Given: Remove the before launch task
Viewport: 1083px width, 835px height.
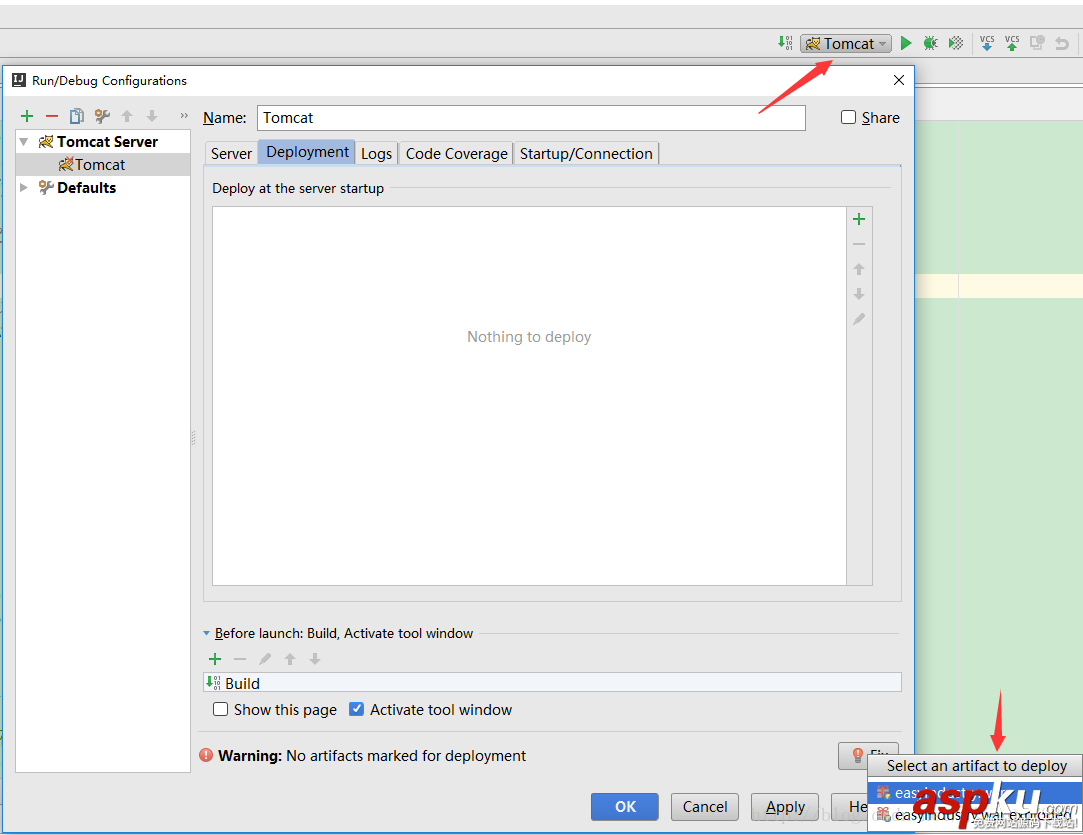Looking at the screenshot, I should tap(240, 659).
